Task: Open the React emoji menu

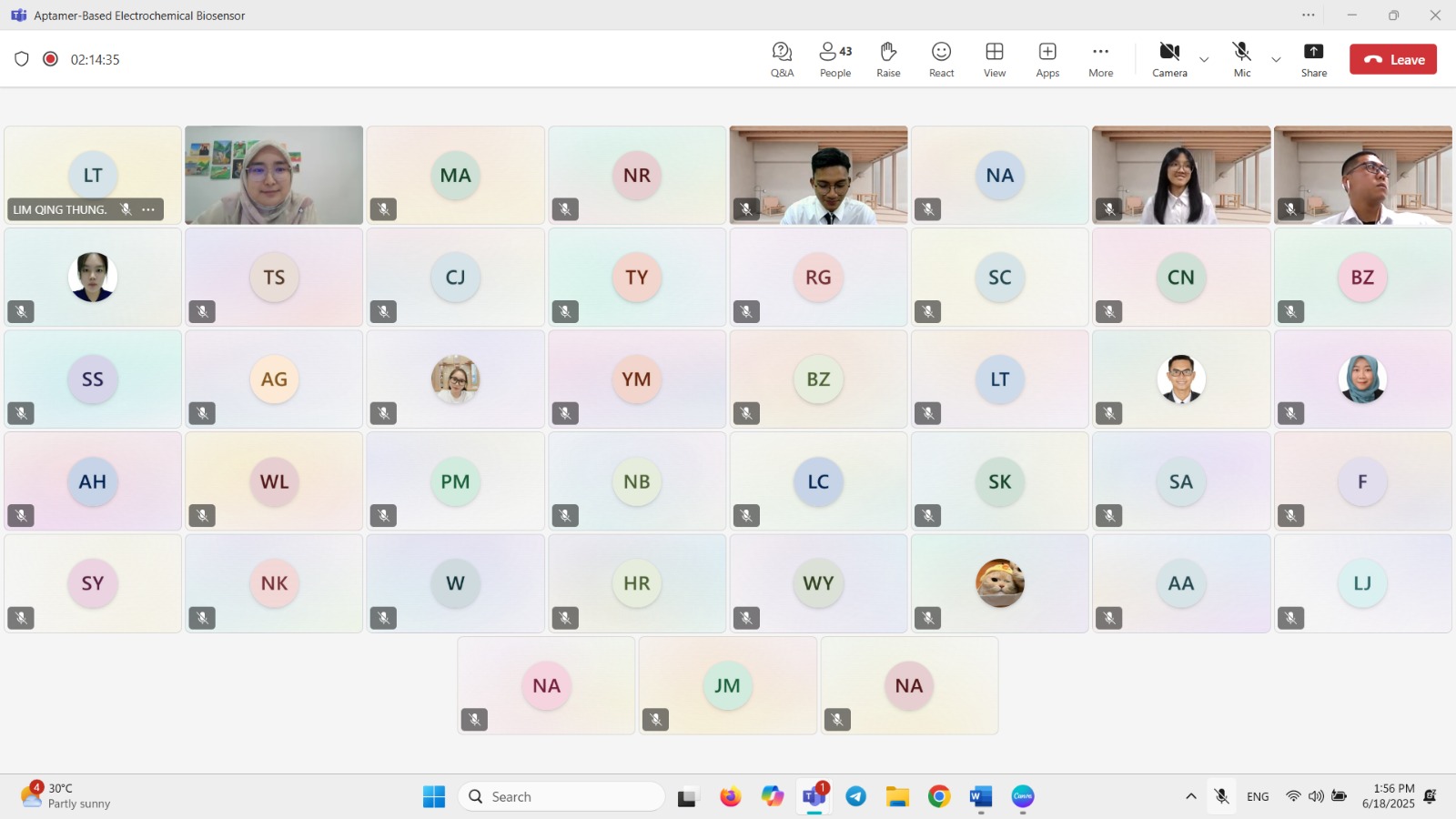Action: tap(941, 59)
